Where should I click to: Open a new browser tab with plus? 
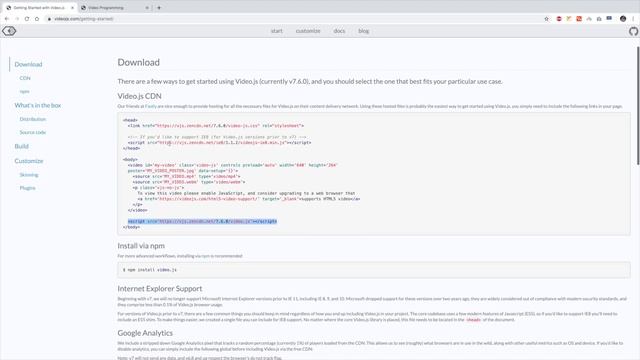coord(159,8)
